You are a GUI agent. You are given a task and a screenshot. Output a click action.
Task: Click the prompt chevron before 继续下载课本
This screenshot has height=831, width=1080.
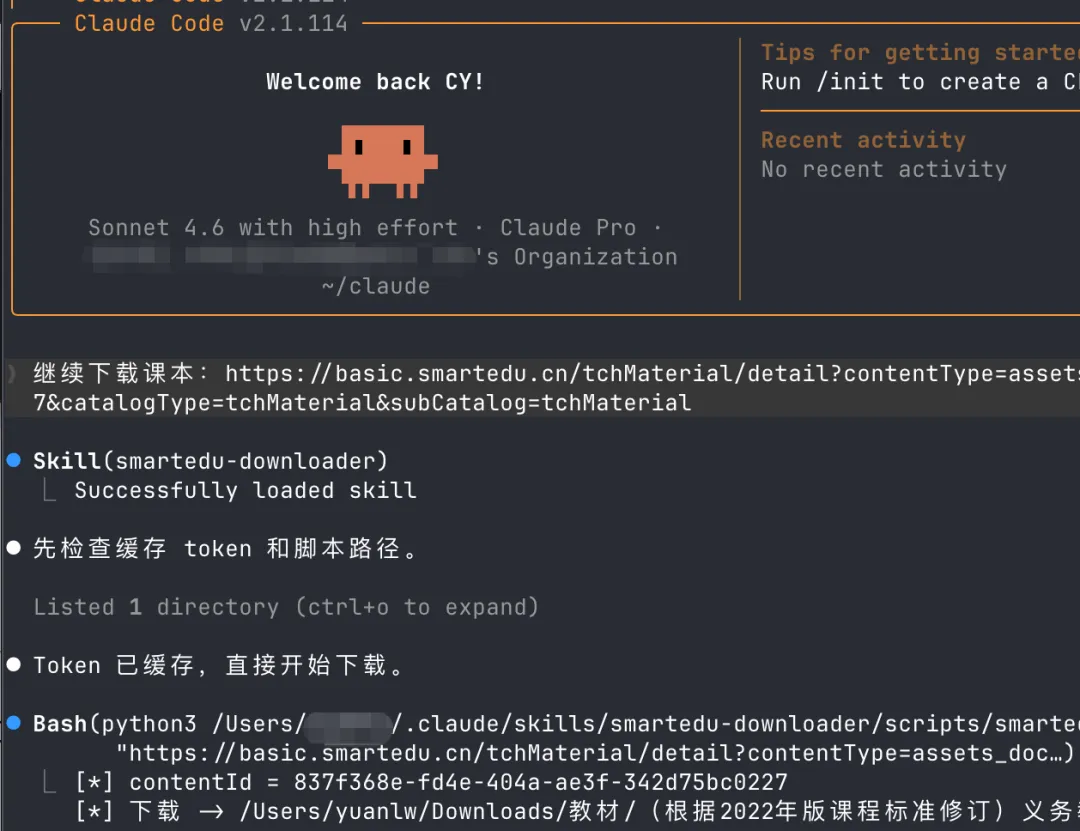click(11, 373)
